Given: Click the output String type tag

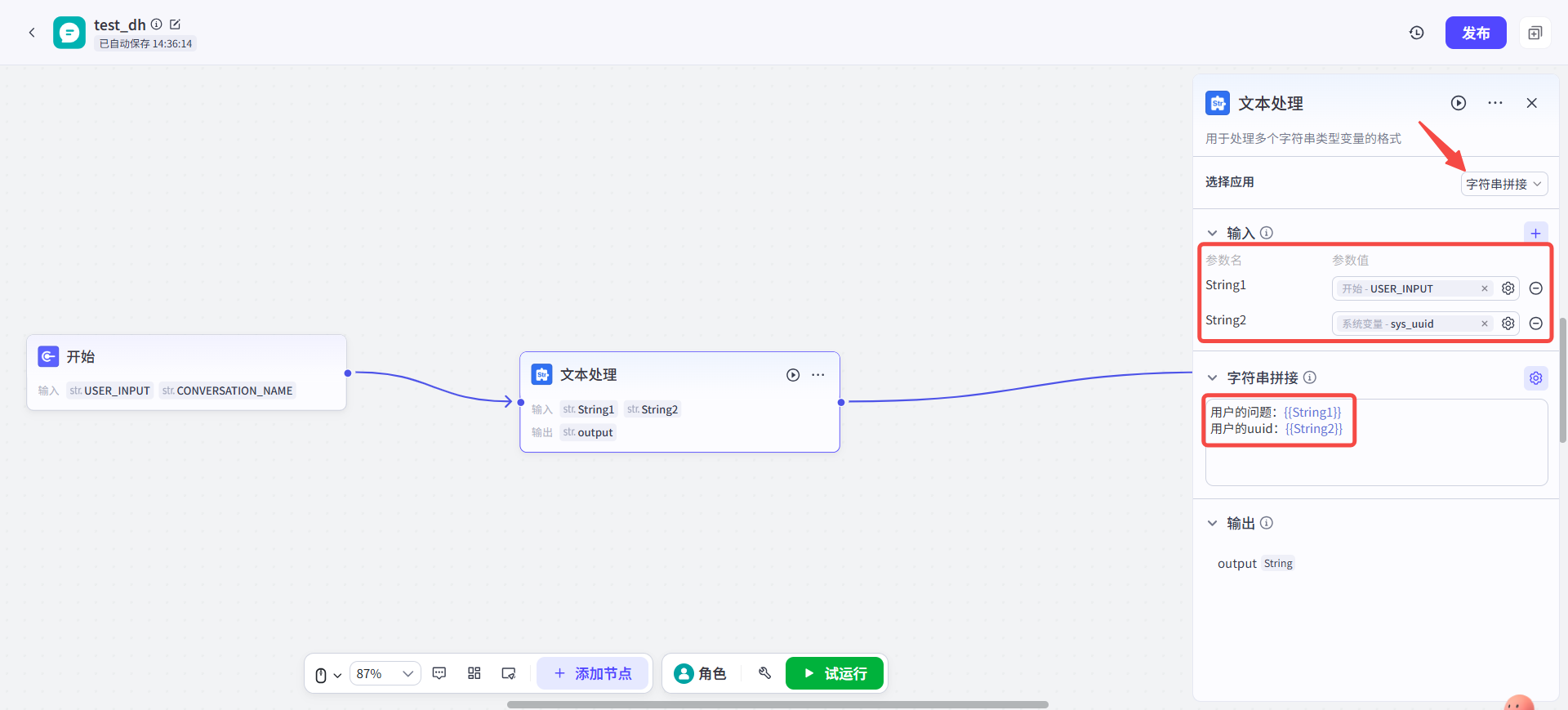Looking at the screenshot, I should [x=1278, y=564].
